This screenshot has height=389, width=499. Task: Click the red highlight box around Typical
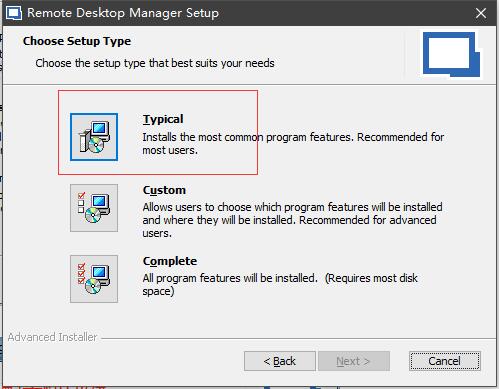pyautogui.click(x=158, y=132)
